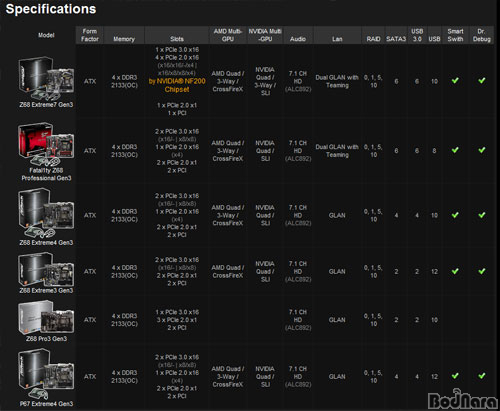Click the Audio cell of the Z68 Pro3 Gen3 row

tap(298, 320)
